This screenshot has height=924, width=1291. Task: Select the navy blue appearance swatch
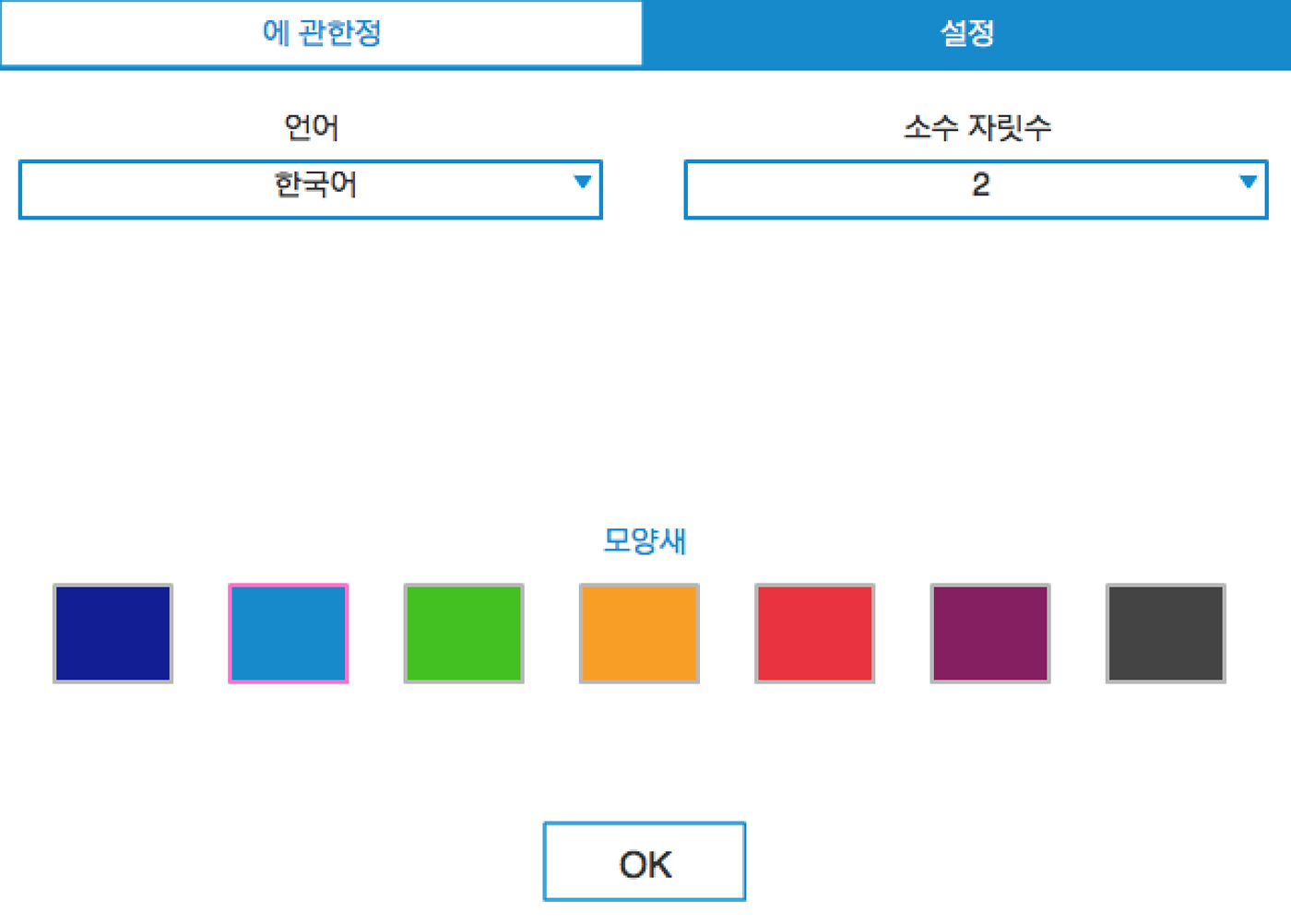[x=113, y=633]
